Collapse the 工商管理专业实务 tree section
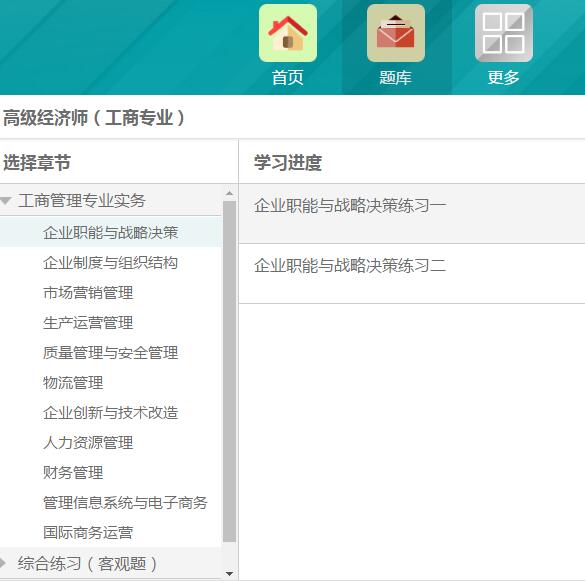The image size is (585, 581). click(x=6, y=201)
